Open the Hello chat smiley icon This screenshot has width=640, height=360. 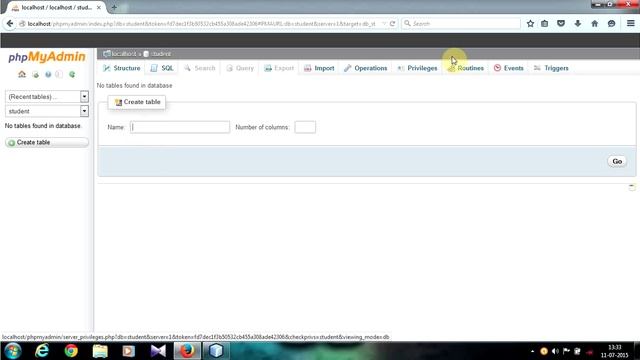tap(611, 24)
